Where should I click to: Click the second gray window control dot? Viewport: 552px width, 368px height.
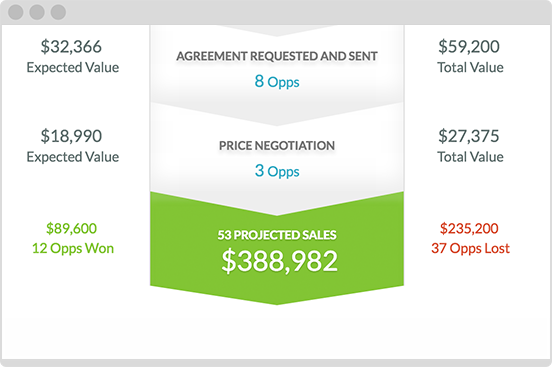point(37,12)
